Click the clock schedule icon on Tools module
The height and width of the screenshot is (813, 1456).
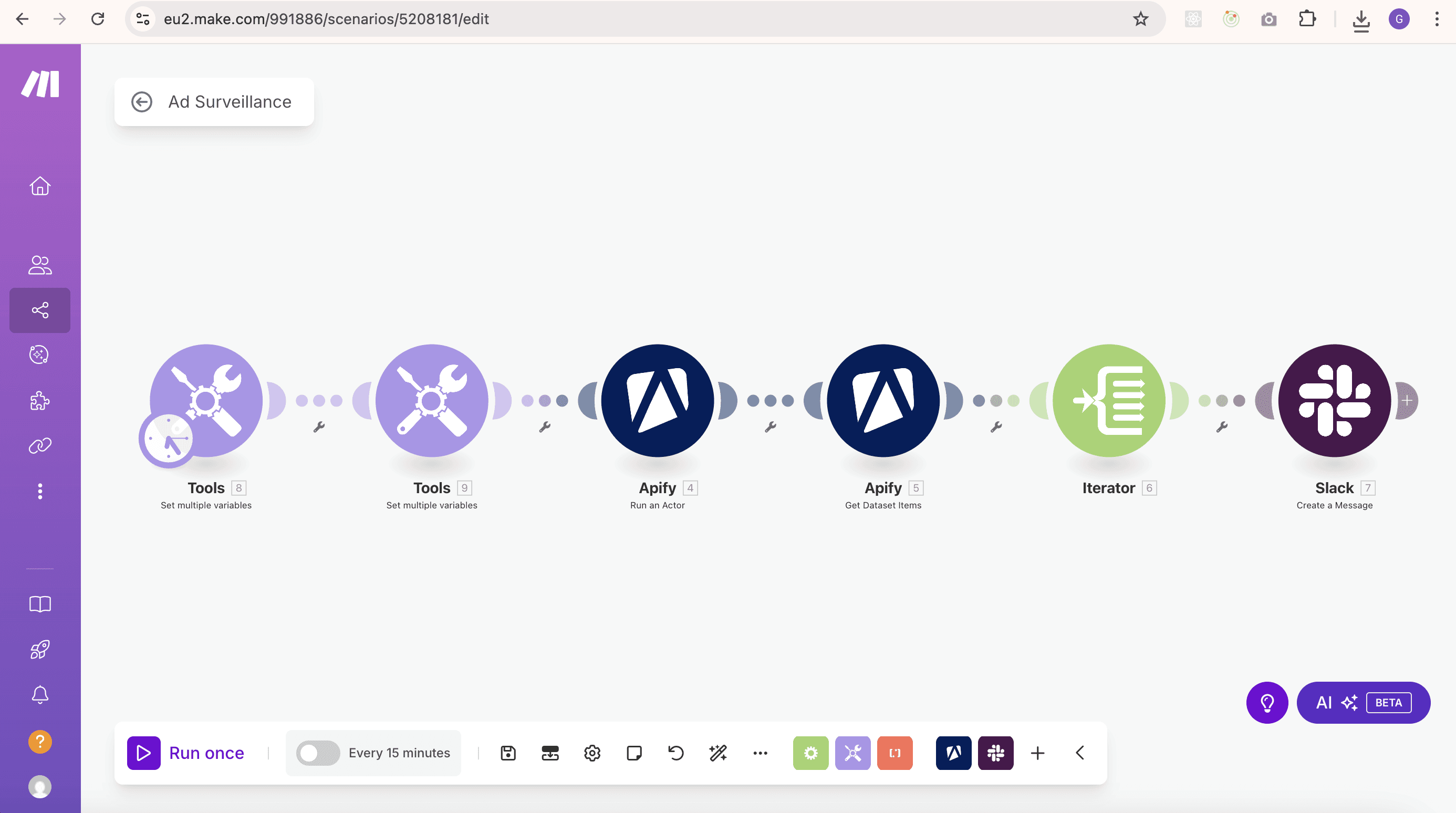tap(168, 440)
